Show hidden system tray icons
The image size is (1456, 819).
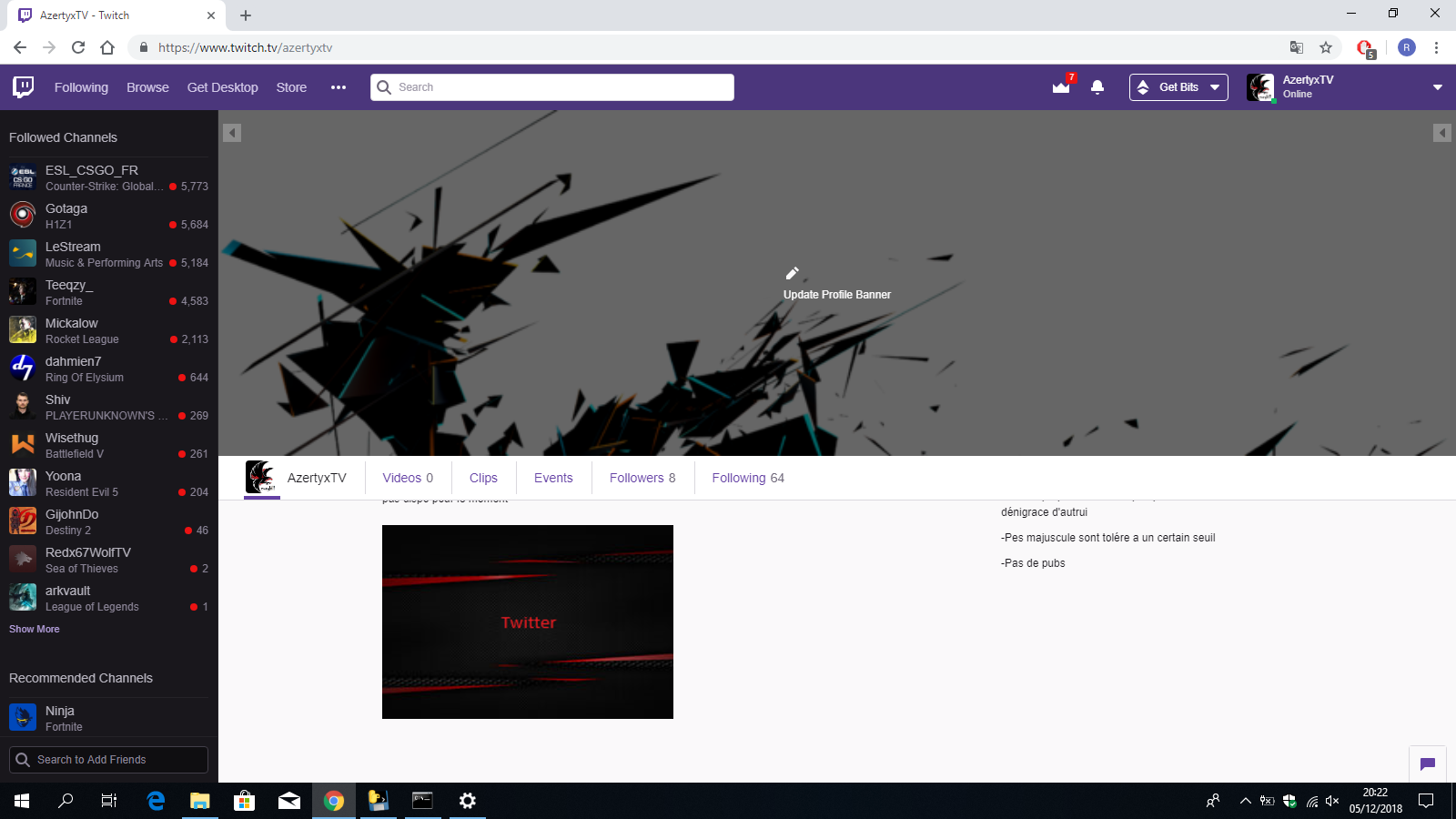(1245, 801)
